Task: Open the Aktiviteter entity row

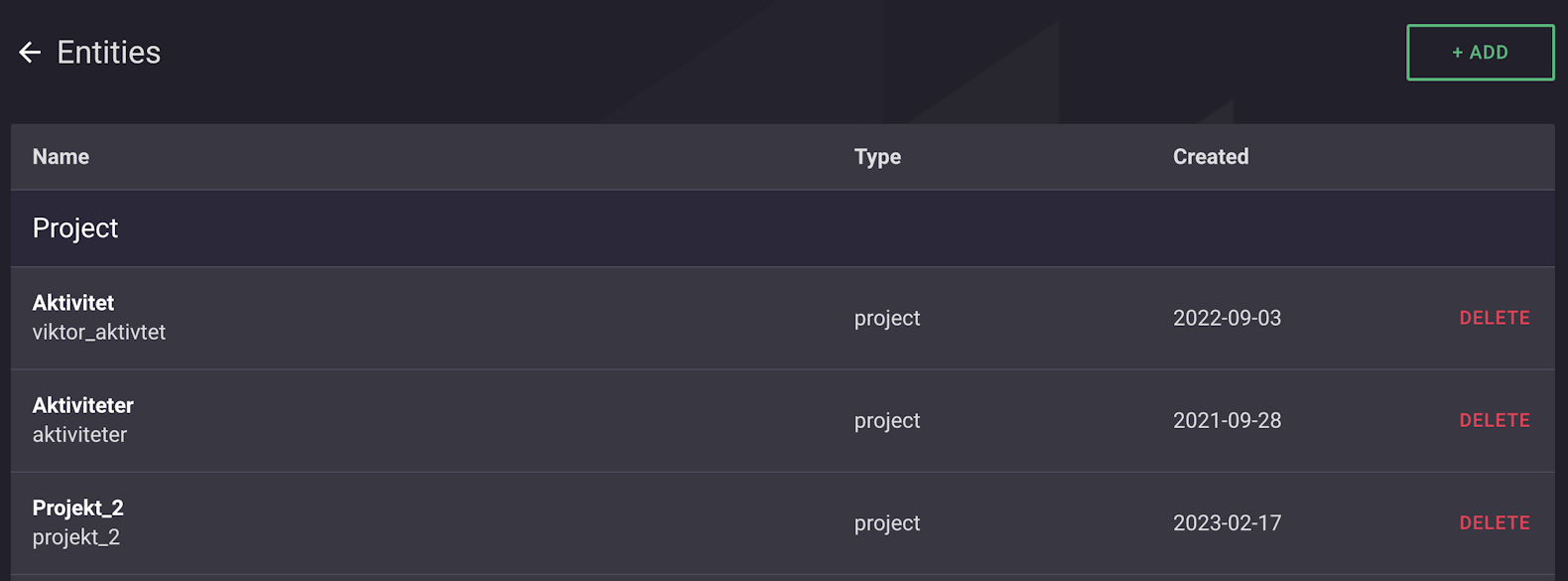Action: tap(83, 405)
